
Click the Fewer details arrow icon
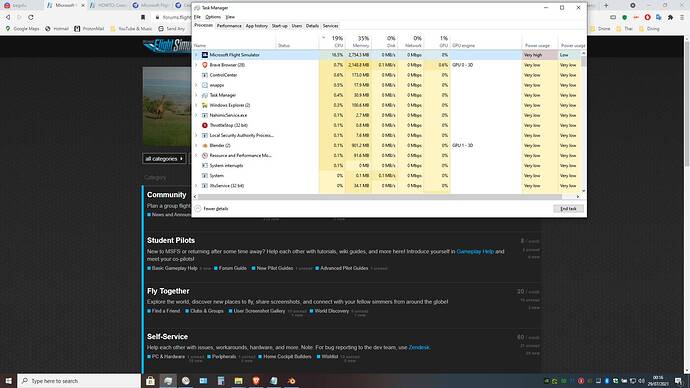click(x=198, y=209)
